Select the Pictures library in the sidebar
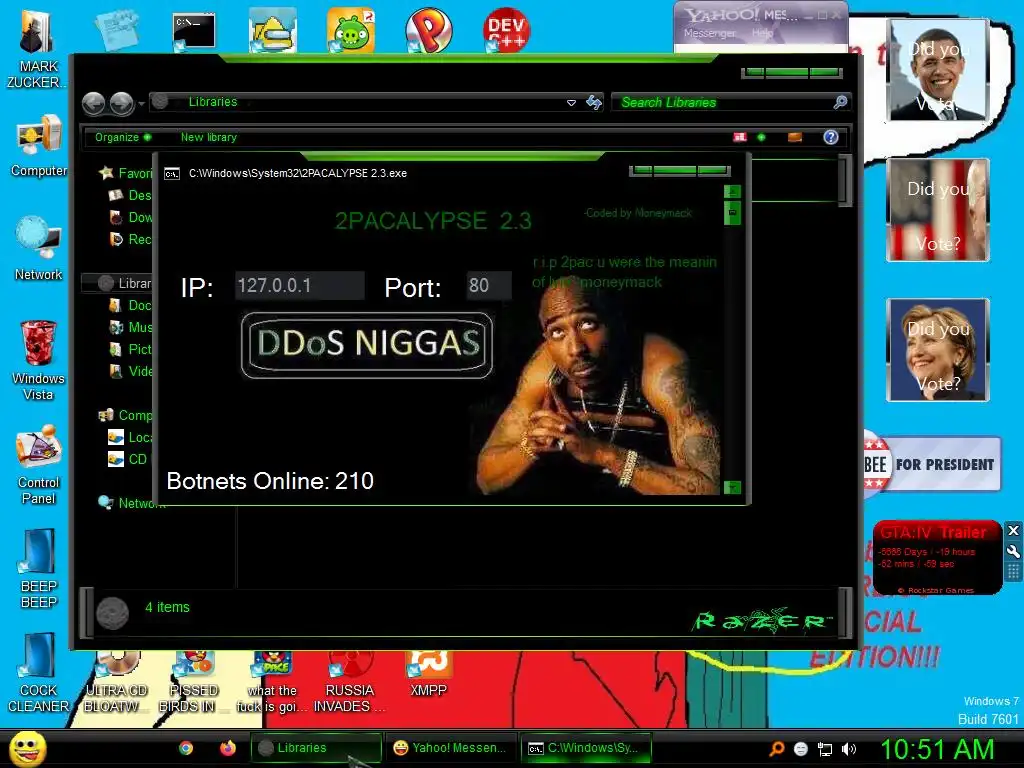The width and height of the screenshot is (1024, 768). tap(130, 349)
